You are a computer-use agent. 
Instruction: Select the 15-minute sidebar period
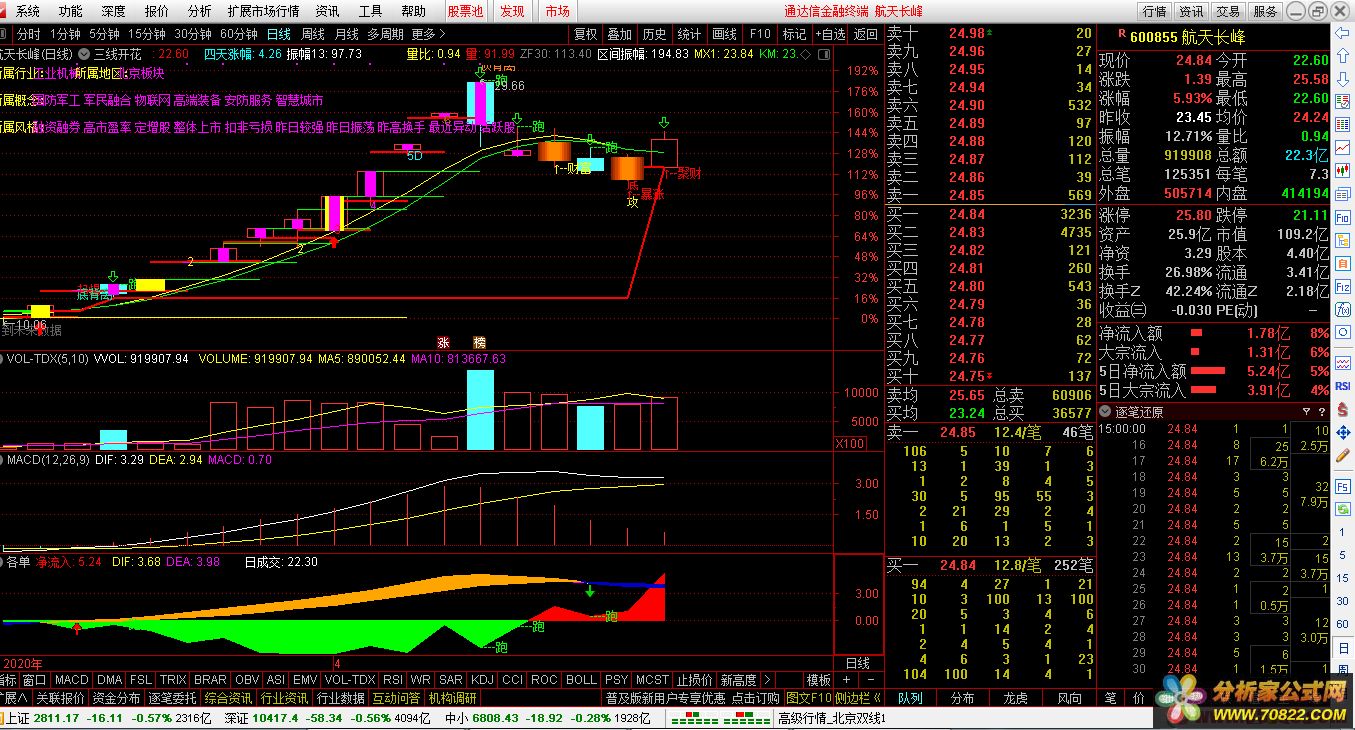click(1343, 578)
